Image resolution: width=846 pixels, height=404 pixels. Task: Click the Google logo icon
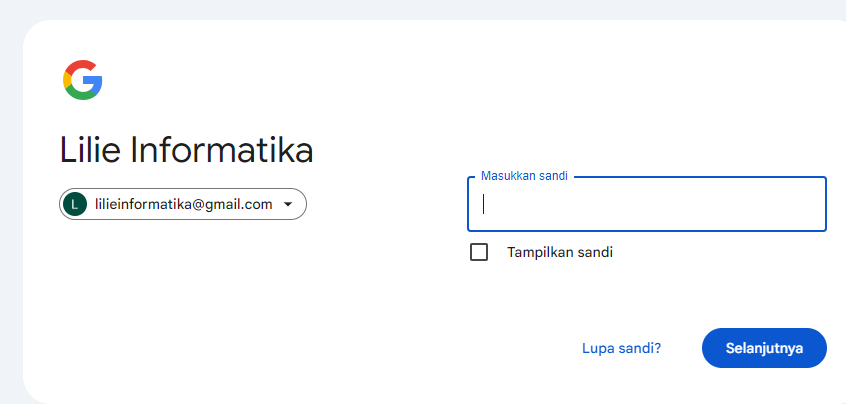[x=83, y=80]
